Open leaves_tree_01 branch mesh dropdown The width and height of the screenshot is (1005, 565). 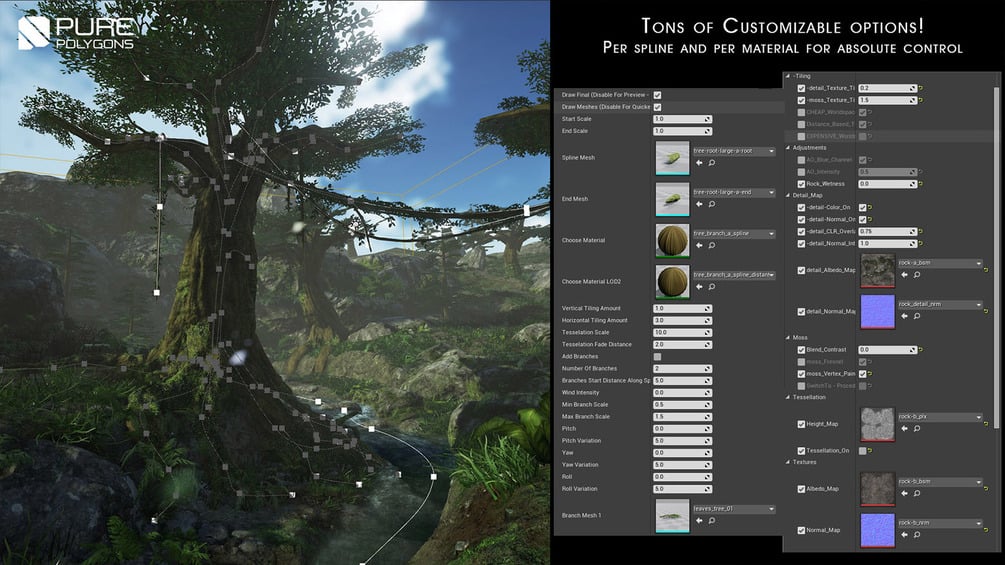coord(734,509)
